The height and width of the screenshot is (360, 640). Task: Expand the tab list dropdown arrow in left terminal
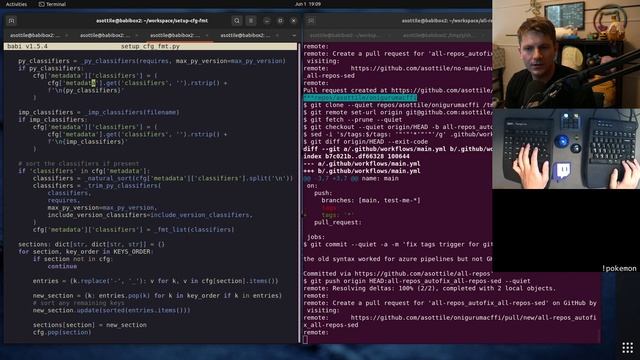pos(293,36)
